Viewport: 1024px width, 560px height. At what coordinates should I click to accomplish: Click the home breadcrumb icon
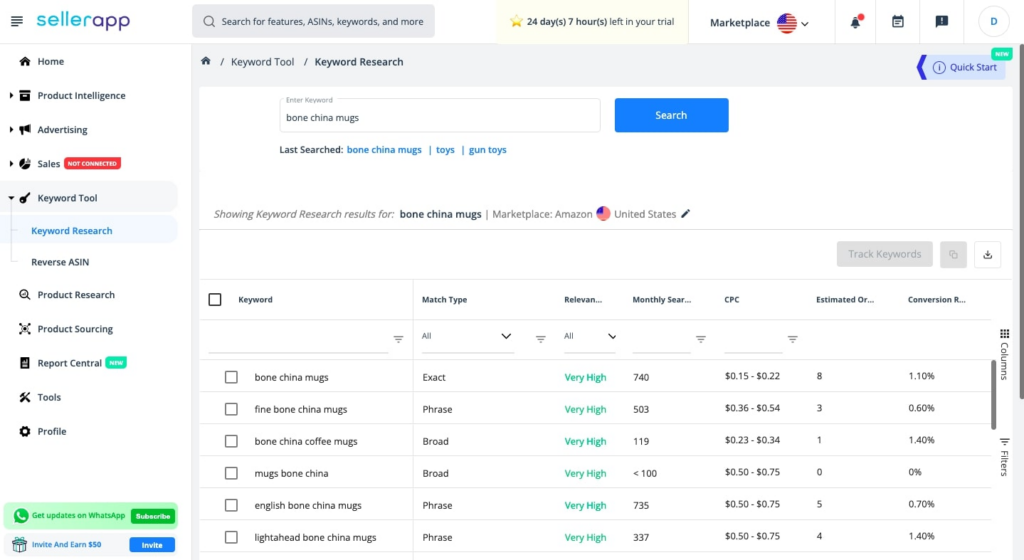coord(206,61)
